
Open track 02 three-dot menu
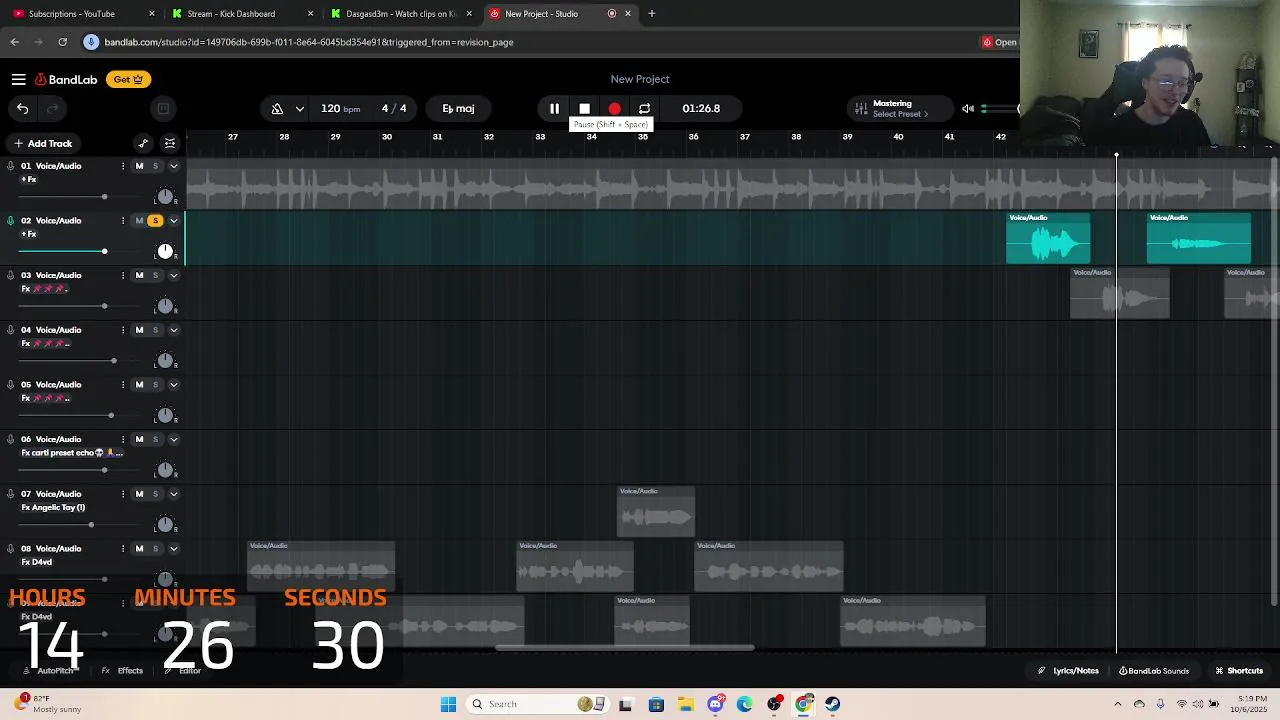(123, 220)
